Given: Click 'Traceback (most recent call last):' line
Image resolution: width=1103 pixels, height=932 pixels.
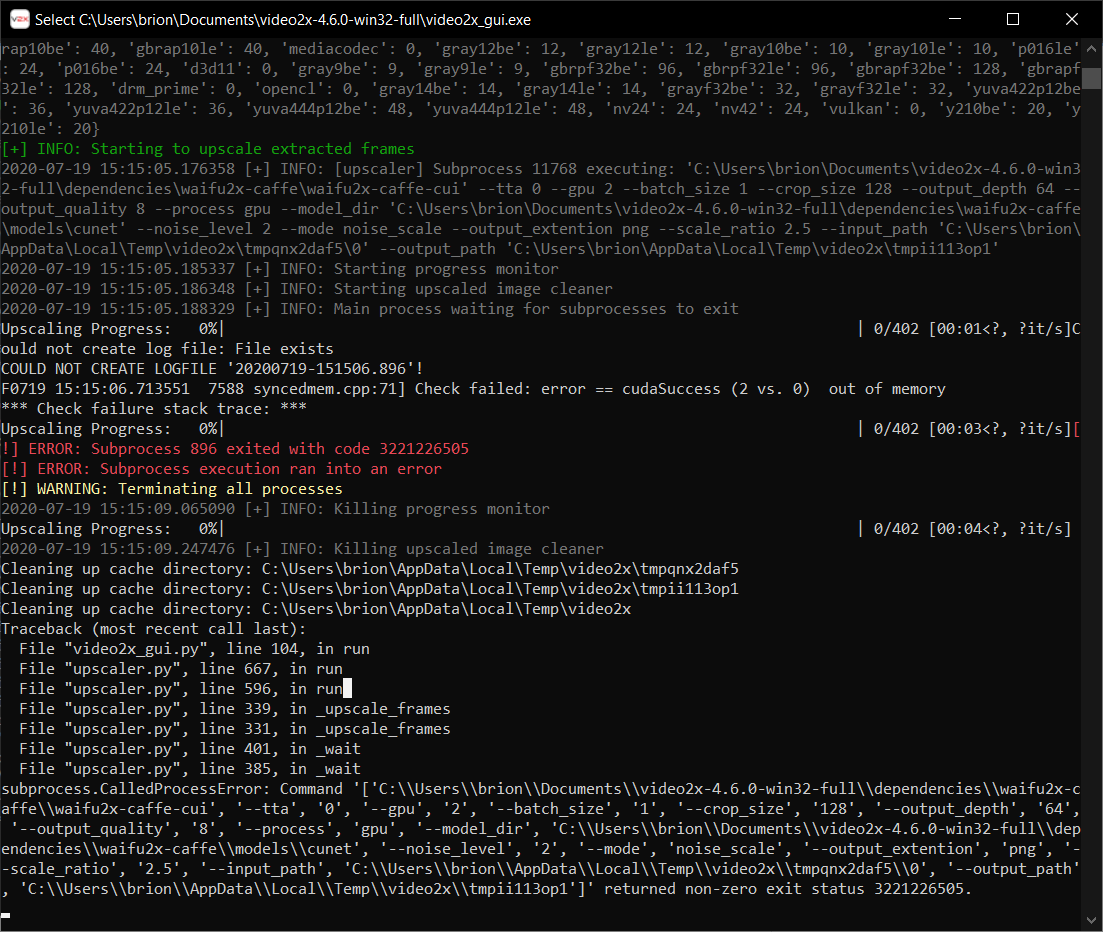Looking at the screenshot, I should [x=154, y=629].
